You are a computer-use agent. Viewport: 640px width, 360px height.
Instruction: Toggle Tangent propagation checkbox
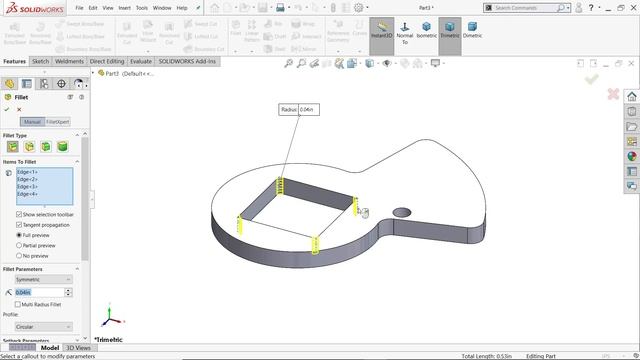point(19,225)
